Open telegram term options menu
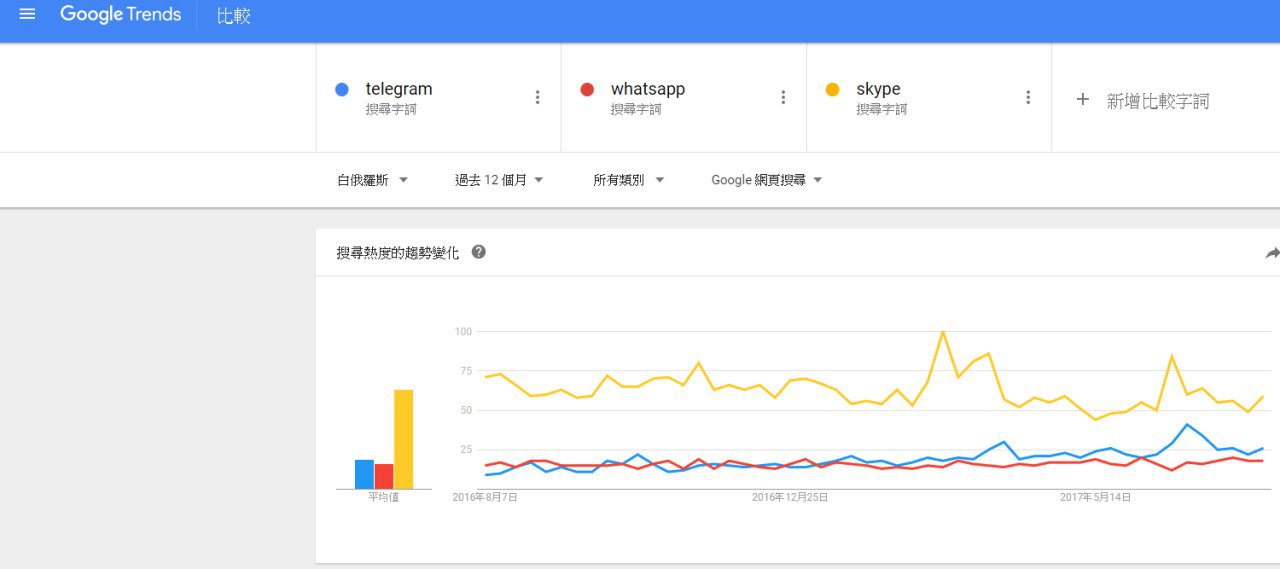 (x=537, y=97)
